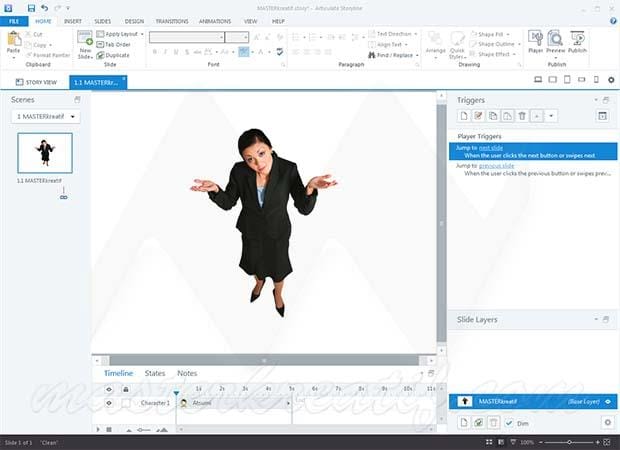Click the 'previous slide' trigger link
Screen dimensions: 620x450
(x=496, y=165)
